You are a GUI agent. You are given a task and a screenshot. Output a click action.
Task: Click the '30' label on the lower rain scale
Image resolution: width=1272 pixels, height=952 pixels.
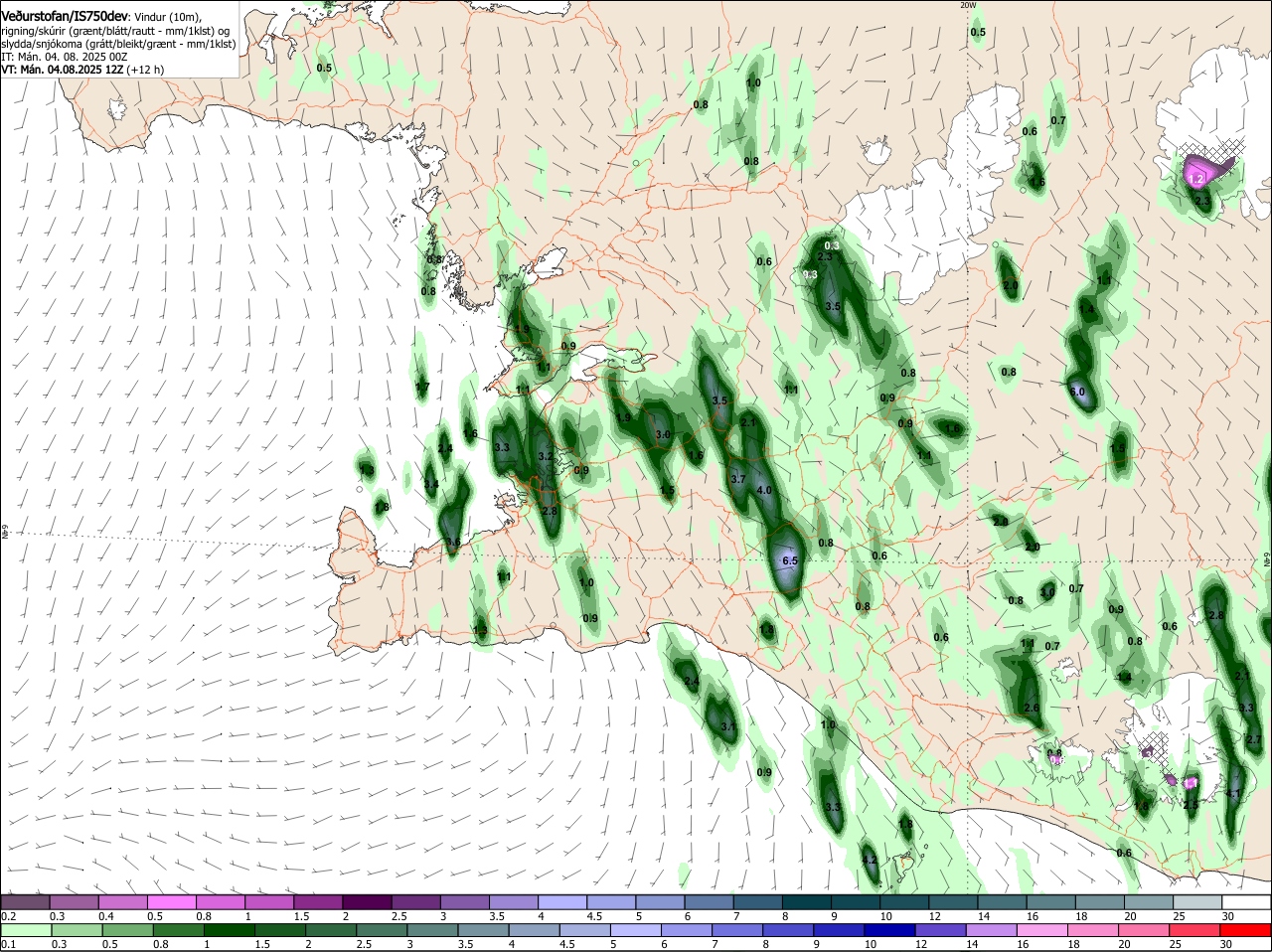(1226, 944)
